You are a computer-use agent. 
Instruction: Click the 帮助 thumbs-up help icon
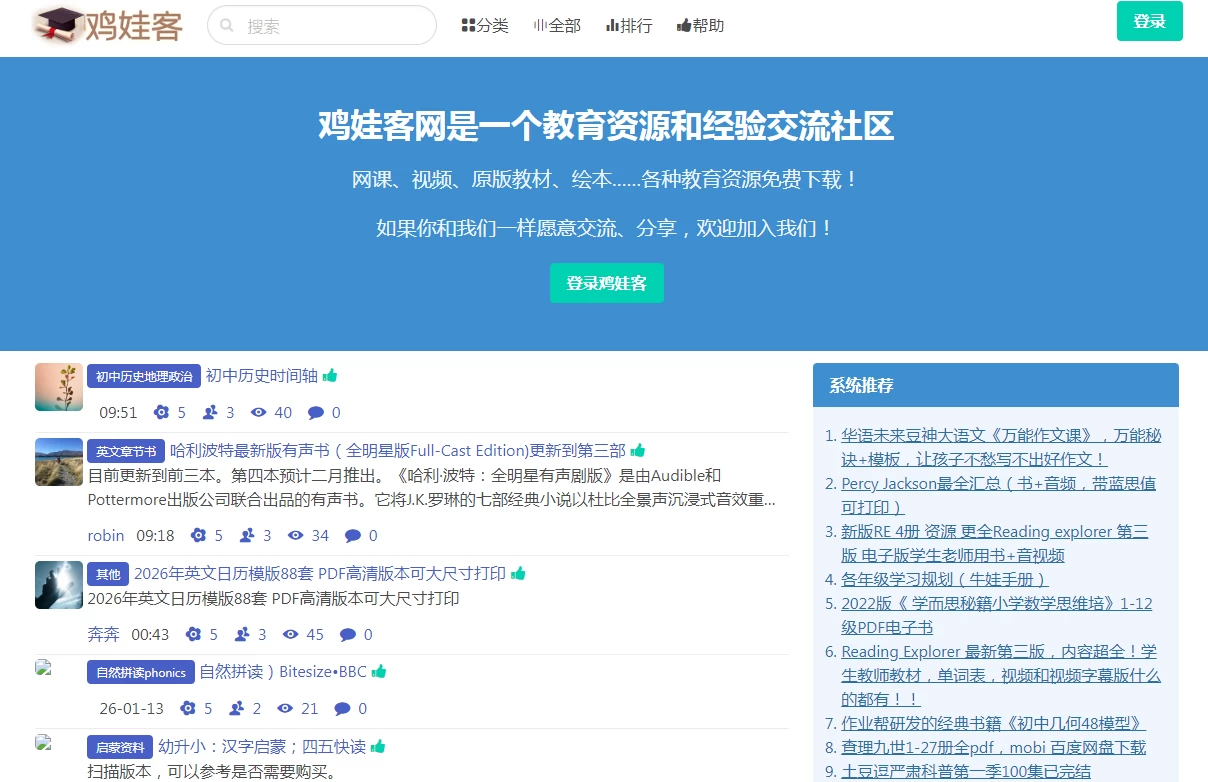[x=683, y=25]
